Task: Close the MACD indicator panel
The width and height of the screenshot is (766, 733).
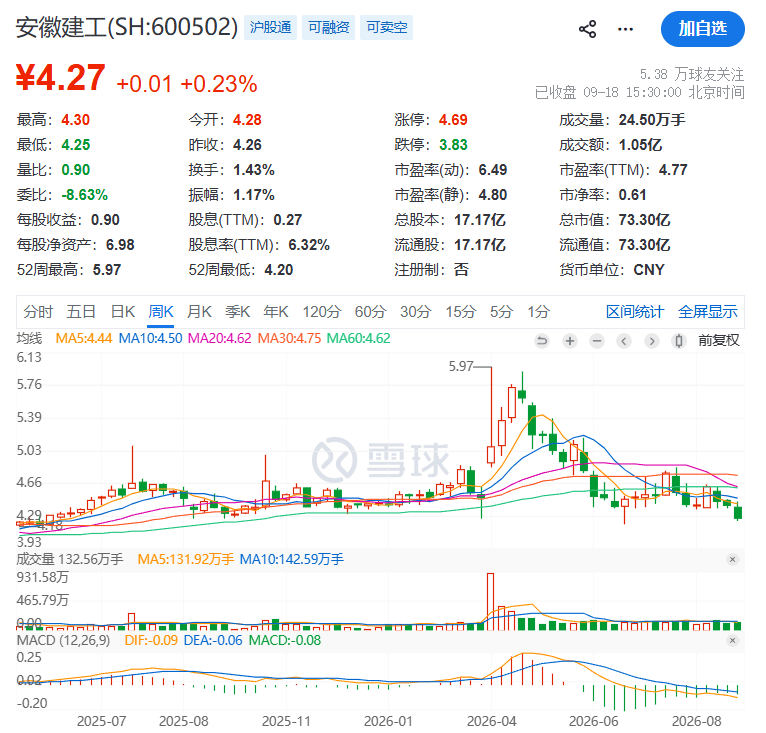Action: pyautogui.click(x=732, y=640)
